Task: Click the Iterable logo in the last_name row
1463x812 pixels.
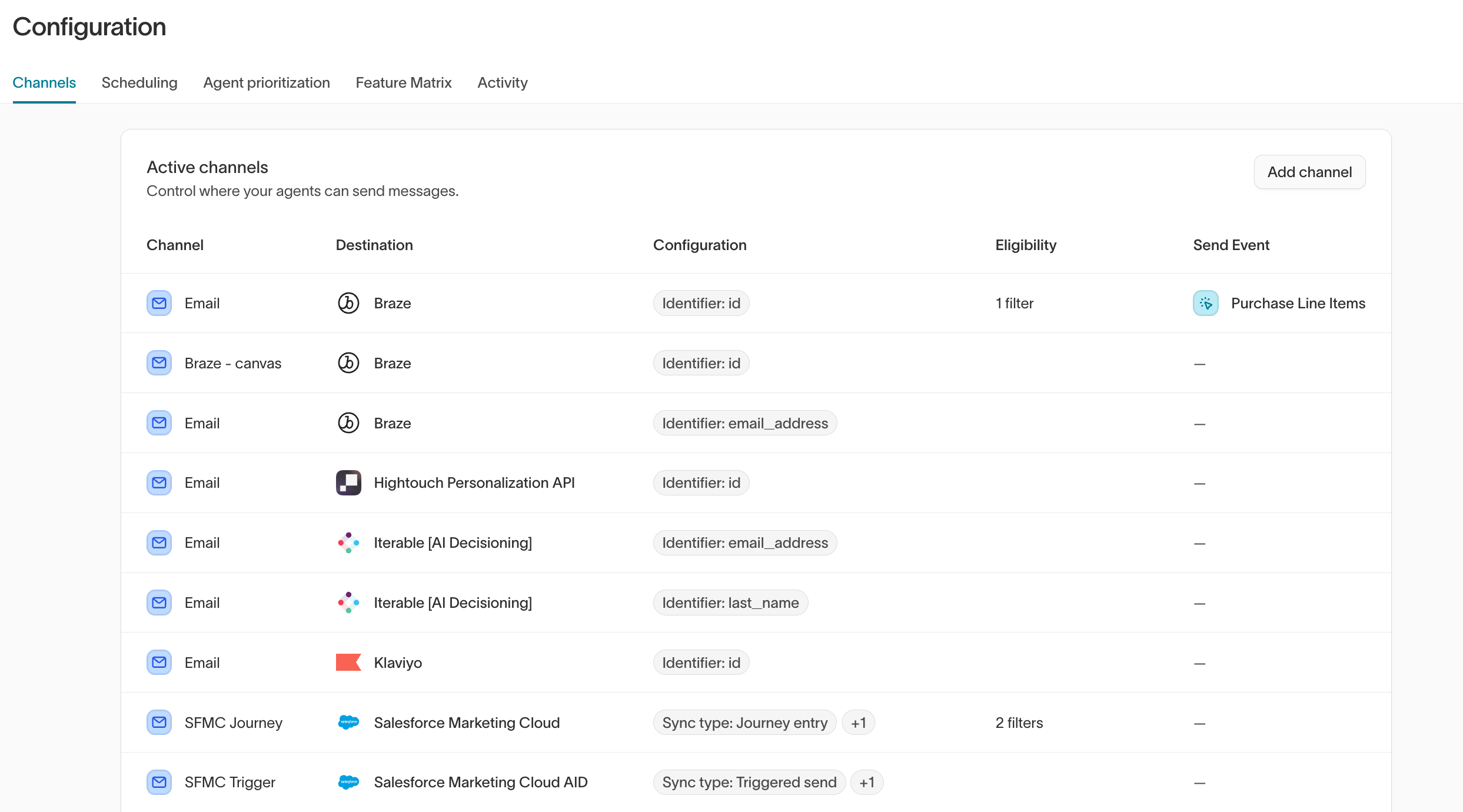Action: point(348,603)
